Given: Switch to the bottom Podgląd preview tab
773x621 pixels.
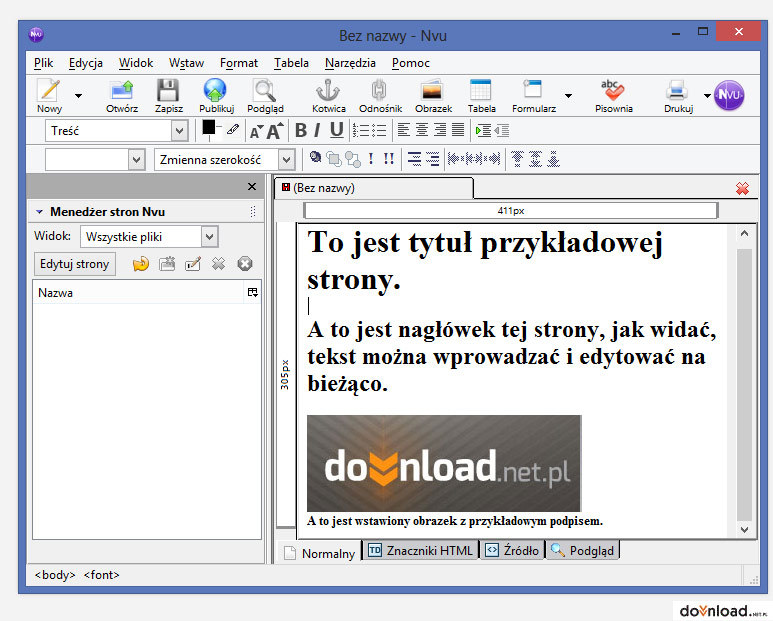Looking at the screenshot, I should pos(583,550).
